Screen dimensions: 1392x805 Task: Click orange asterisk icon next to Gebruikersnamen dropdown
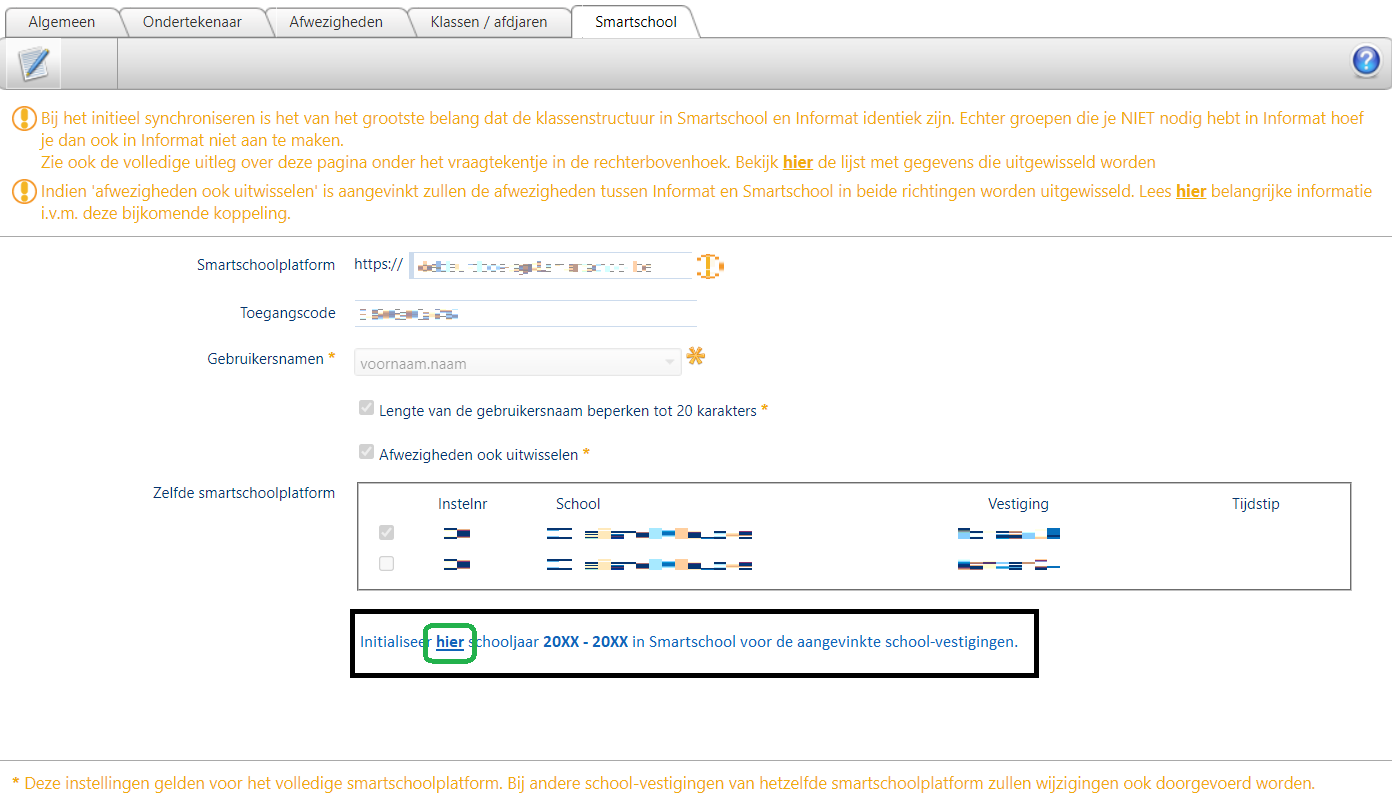[x=695, y=357]
